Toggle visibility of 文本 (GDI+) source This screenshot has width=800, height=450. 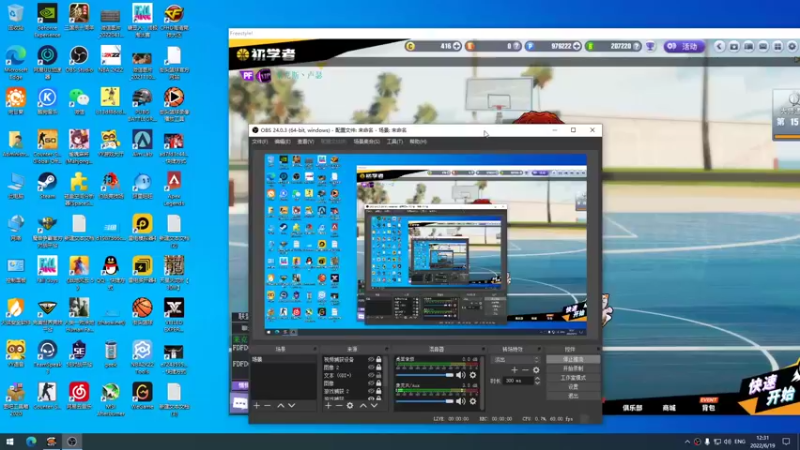pos(371,375)
